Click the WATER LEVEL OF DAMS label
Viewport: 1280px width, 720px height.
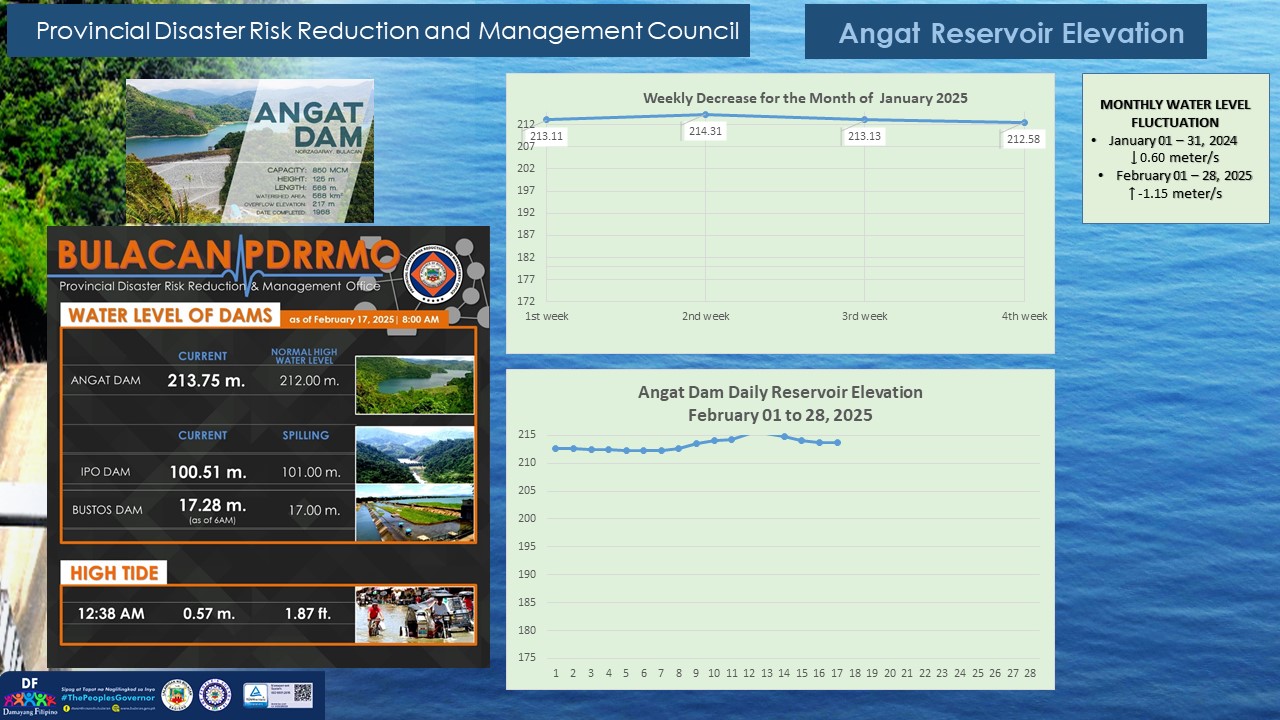click(x=171, y=315)
